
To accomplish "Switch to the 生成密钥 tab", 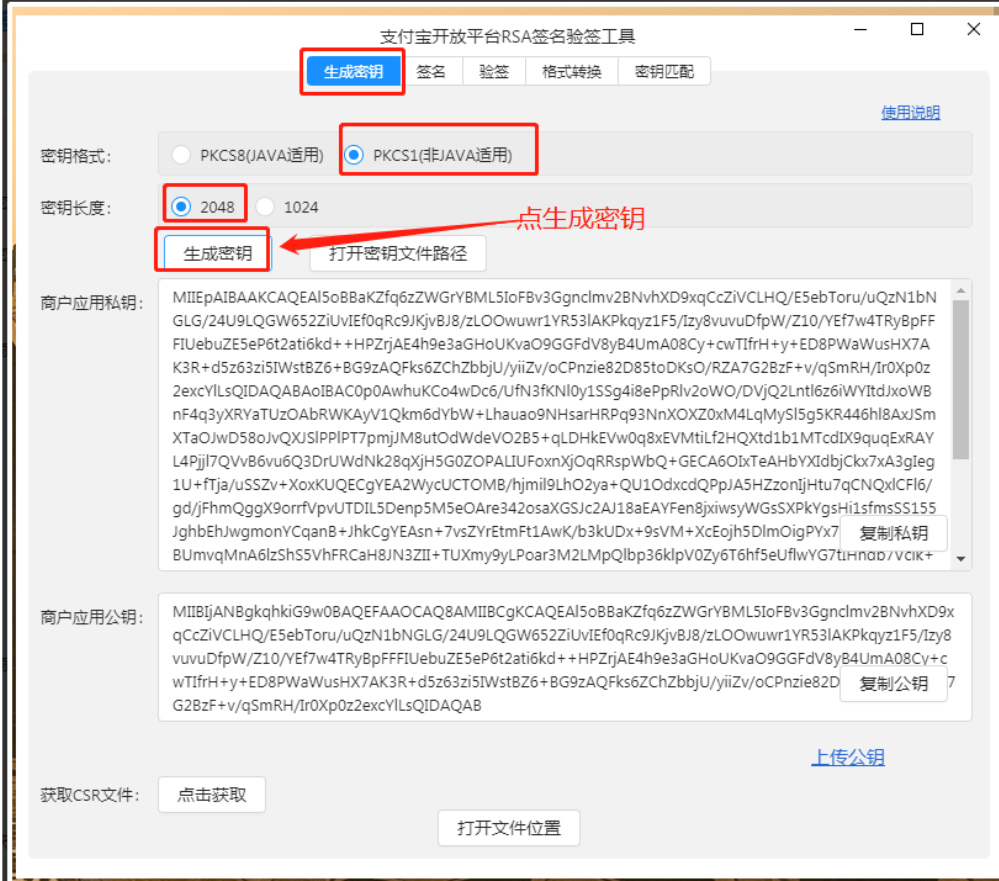I will [353, 71].
